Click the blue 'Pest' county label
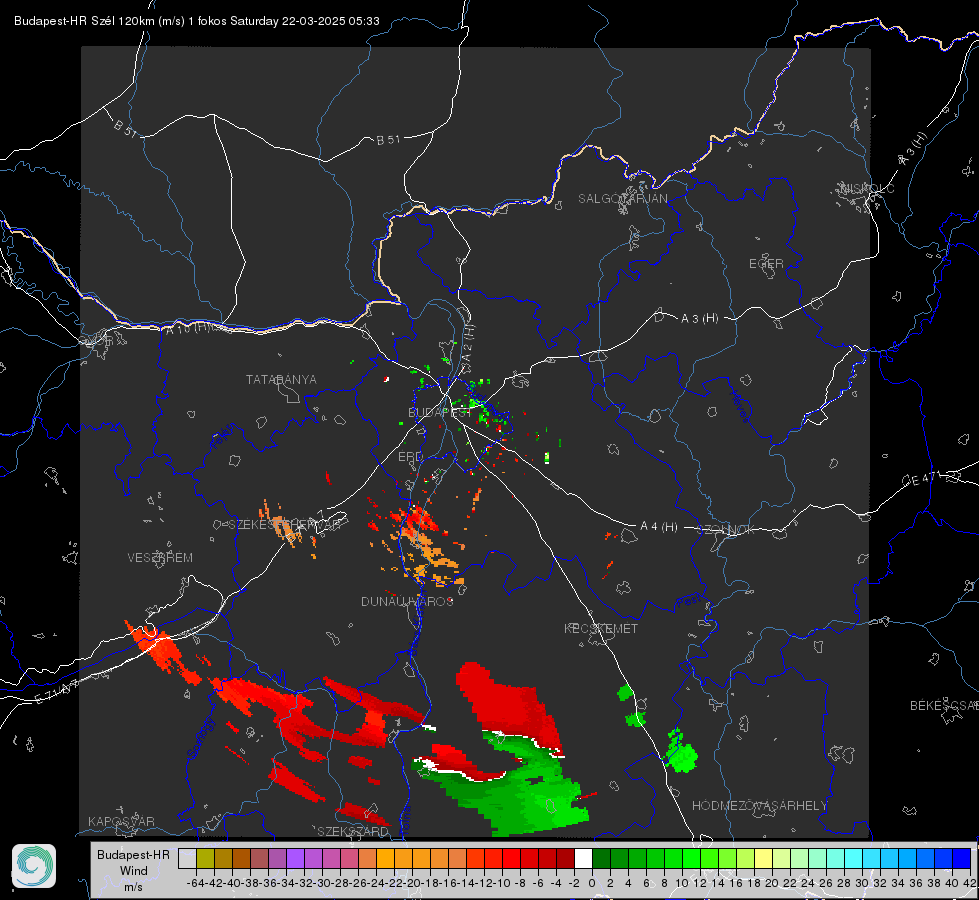 coord(689,602)
